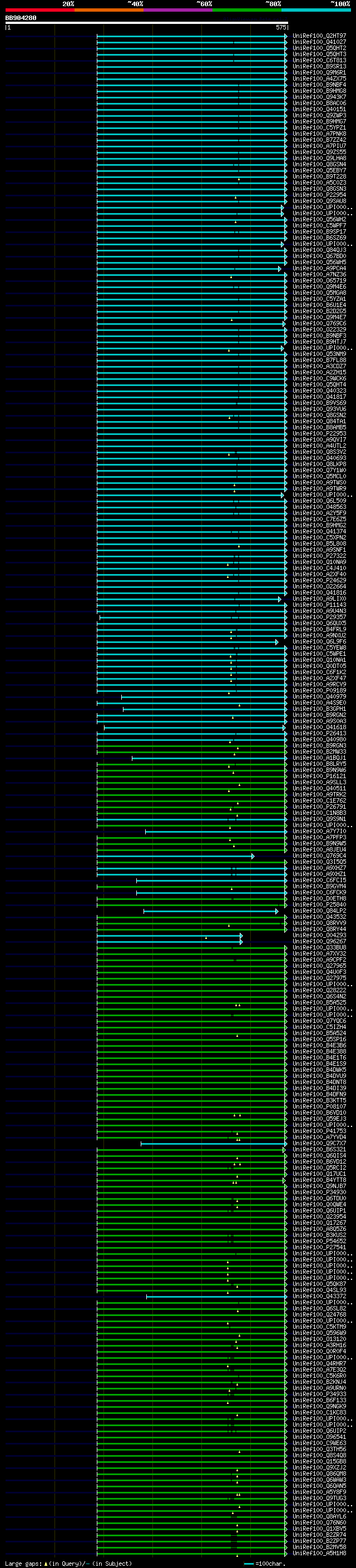The width and height of the screenshot is (356, 1568).
Task: Select hit label UniRef100_Q5QHT2
Action: click(319, 48)
